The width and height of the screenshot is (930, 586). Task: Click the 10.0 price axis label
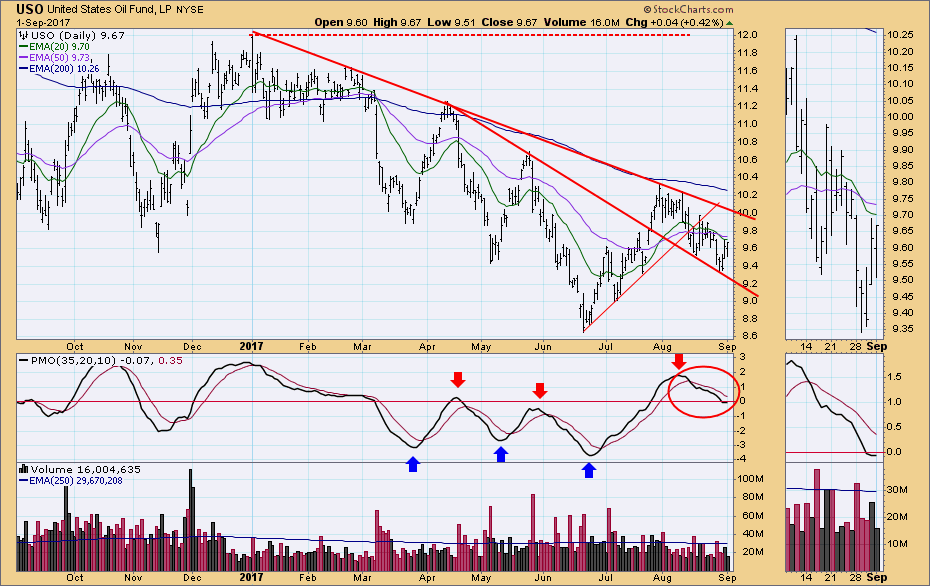746,213
